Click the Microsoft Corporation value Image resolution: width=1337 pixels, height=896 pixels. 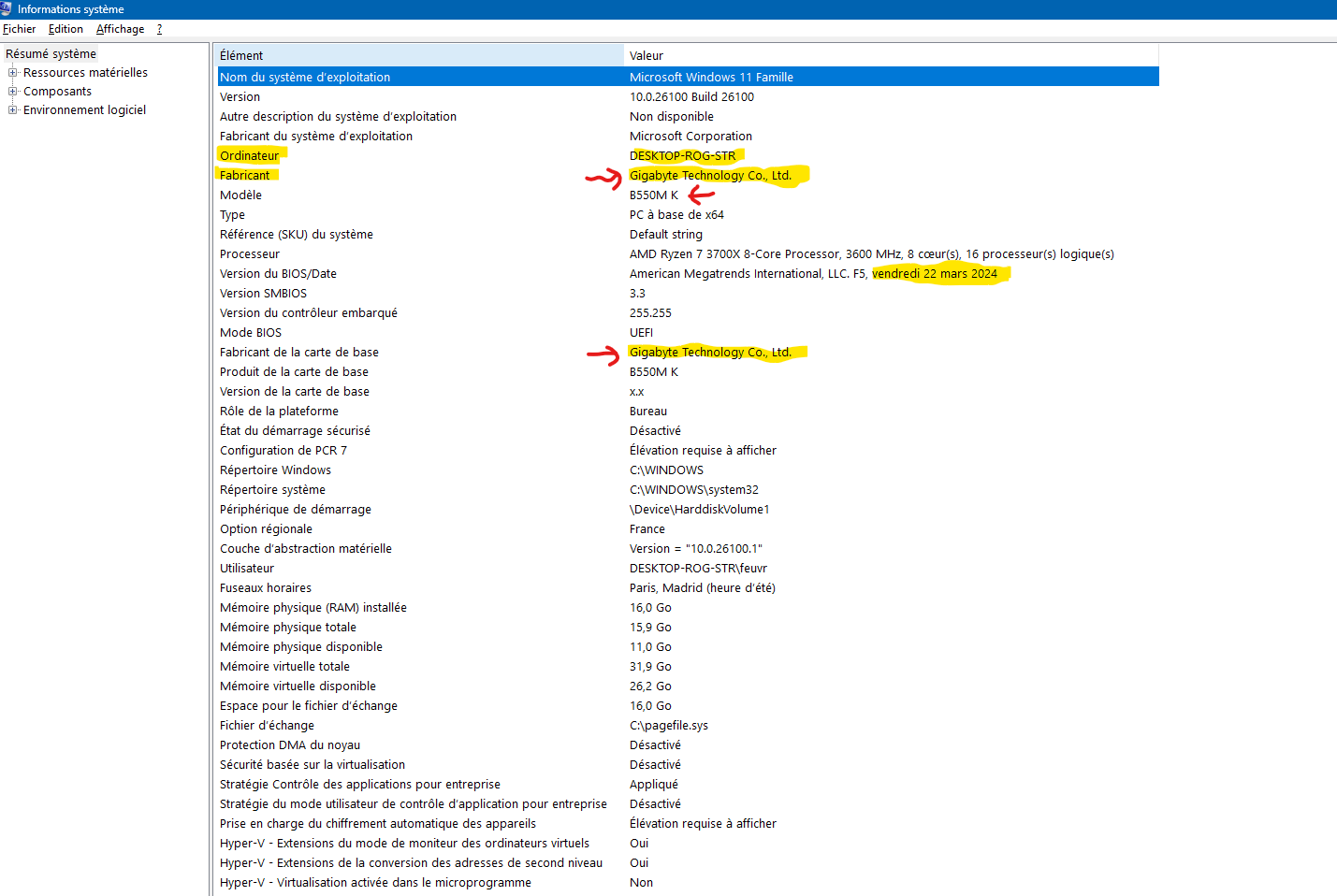(690, 137)
